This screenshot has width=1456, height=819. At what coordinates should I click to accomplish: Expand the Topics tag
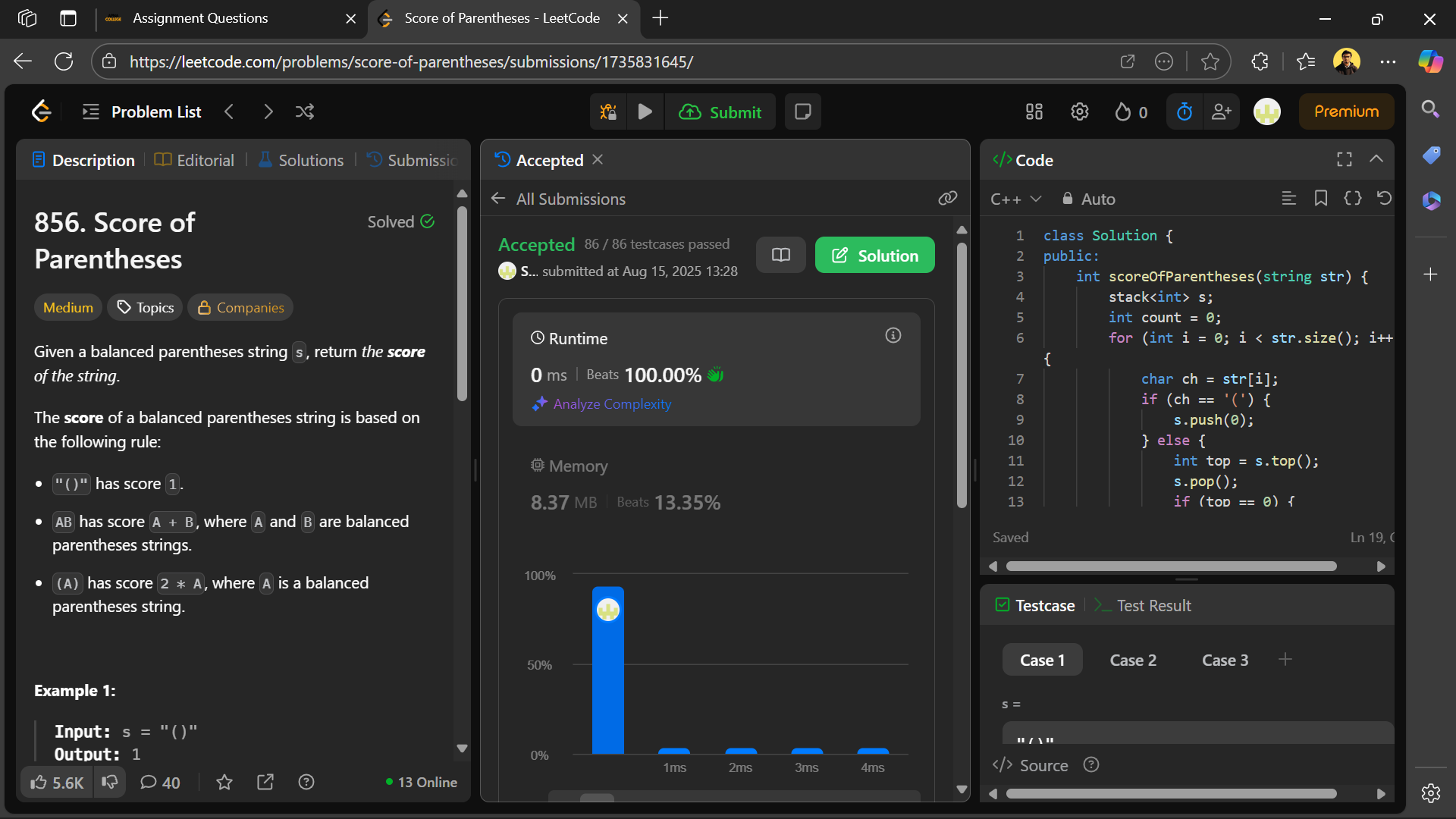pyautogui.click(x=145, y=307)
